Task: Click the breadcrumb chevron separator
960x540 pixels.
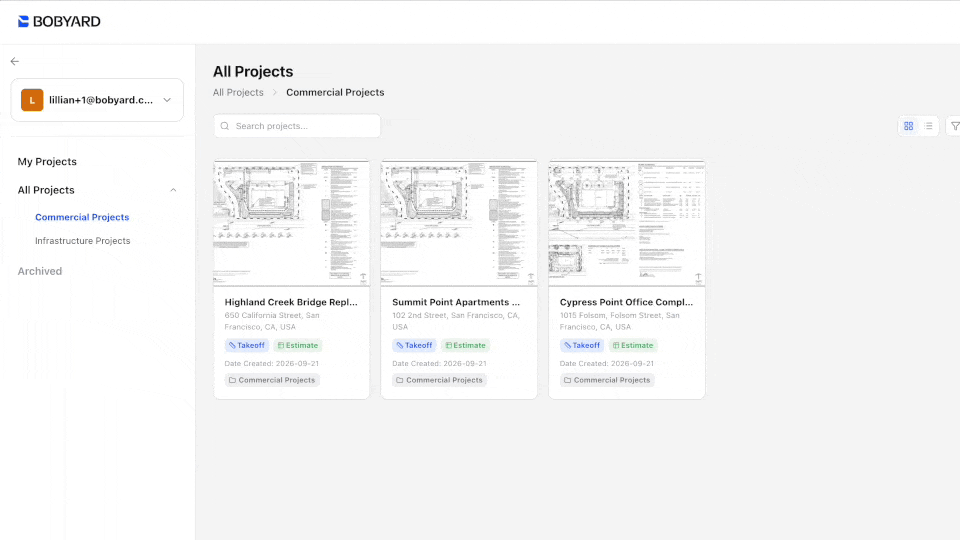Action: (275, 92)
